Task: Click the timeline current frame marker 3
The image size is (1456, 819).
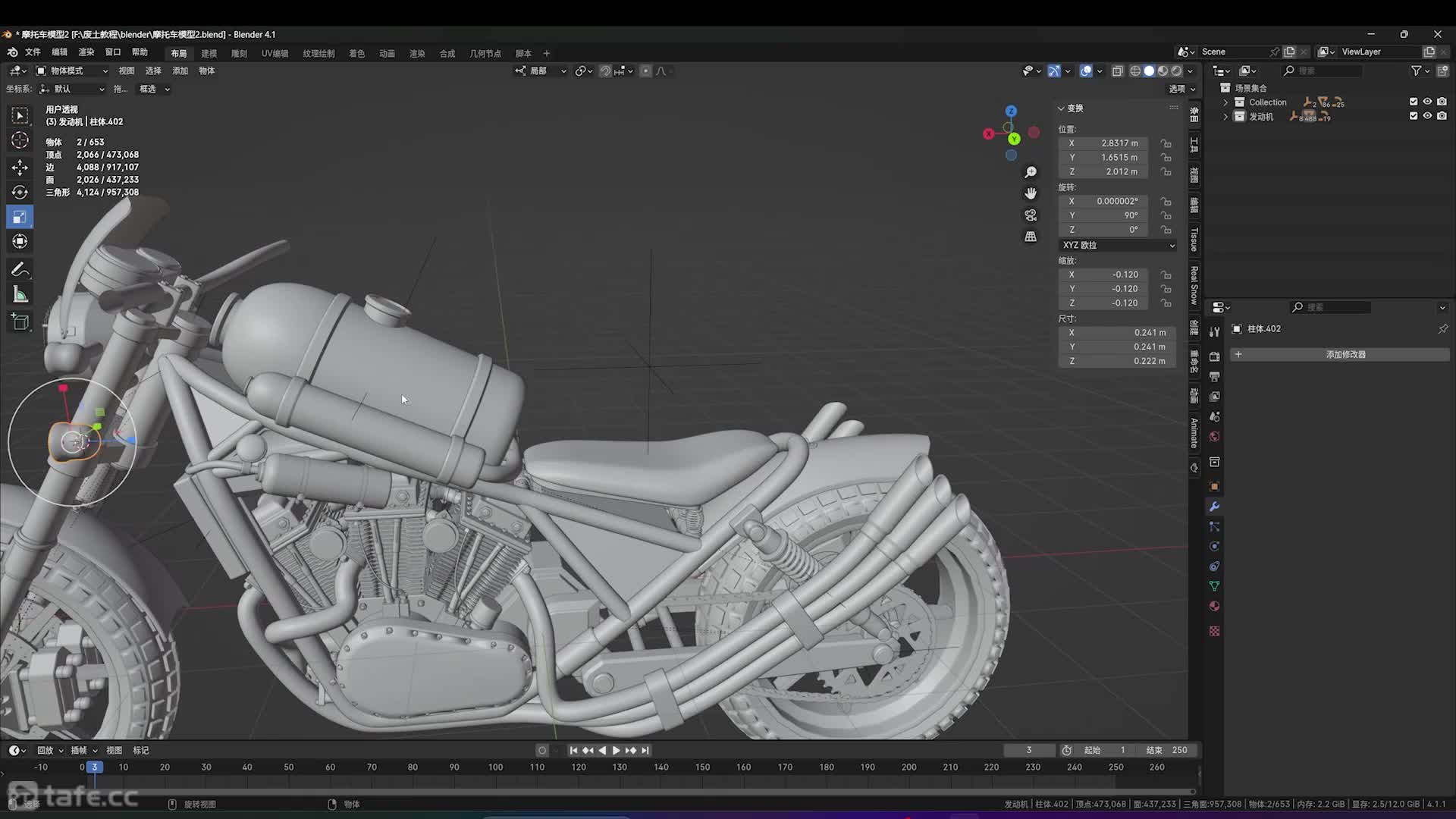Action: coord(94,767)
